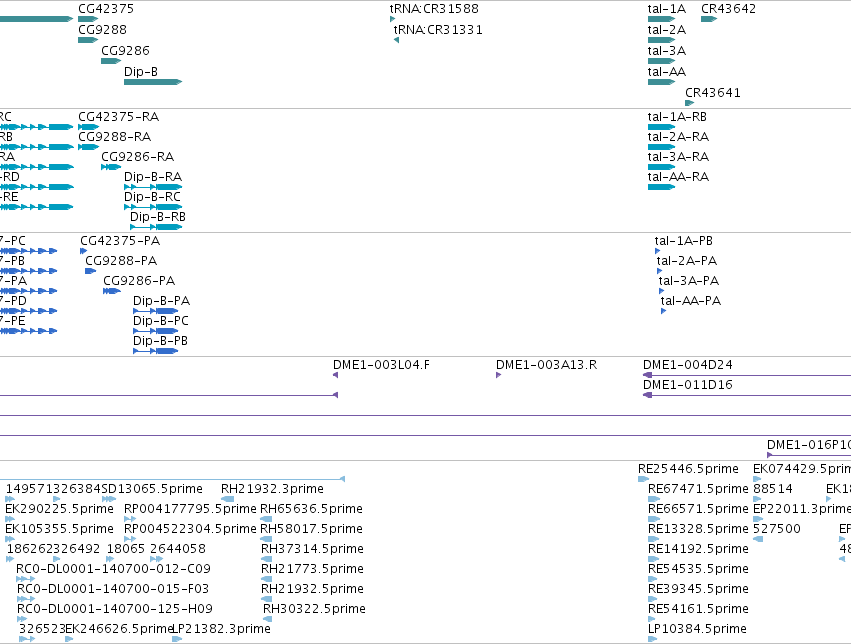Click the RH65636.5prime EST

pyautogui.click(x=266, y=519)
